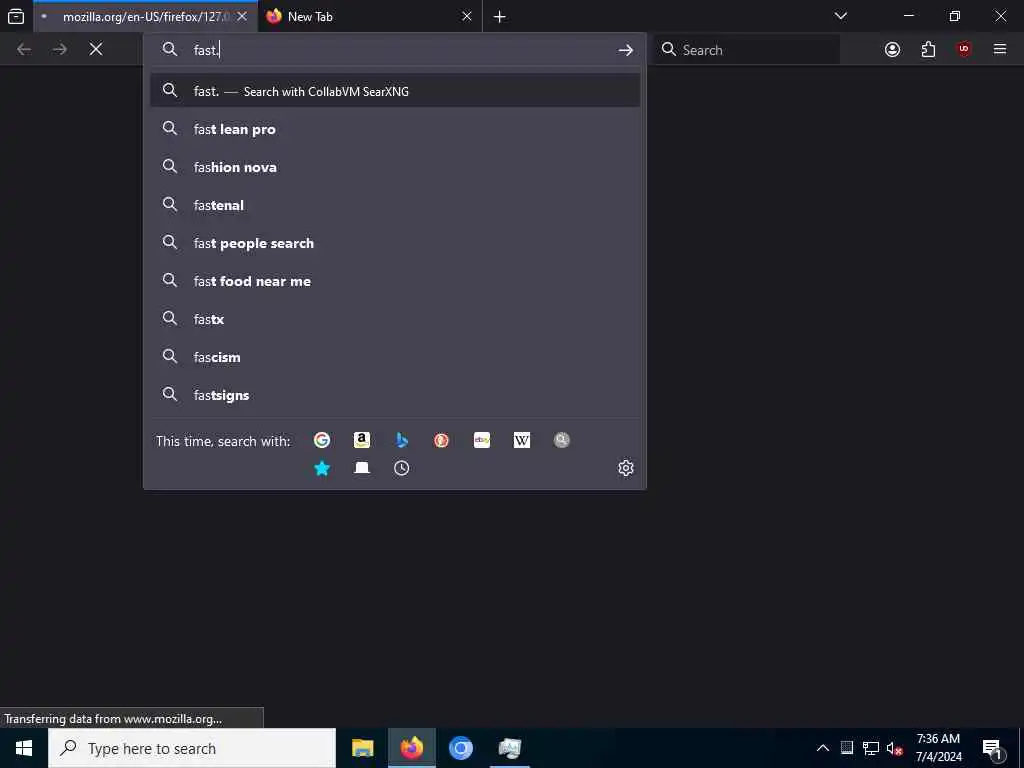The height and width of the screenshot is (768, 1024).
Task: Open search settings gear in dropdown
Action: coord(626,468)
